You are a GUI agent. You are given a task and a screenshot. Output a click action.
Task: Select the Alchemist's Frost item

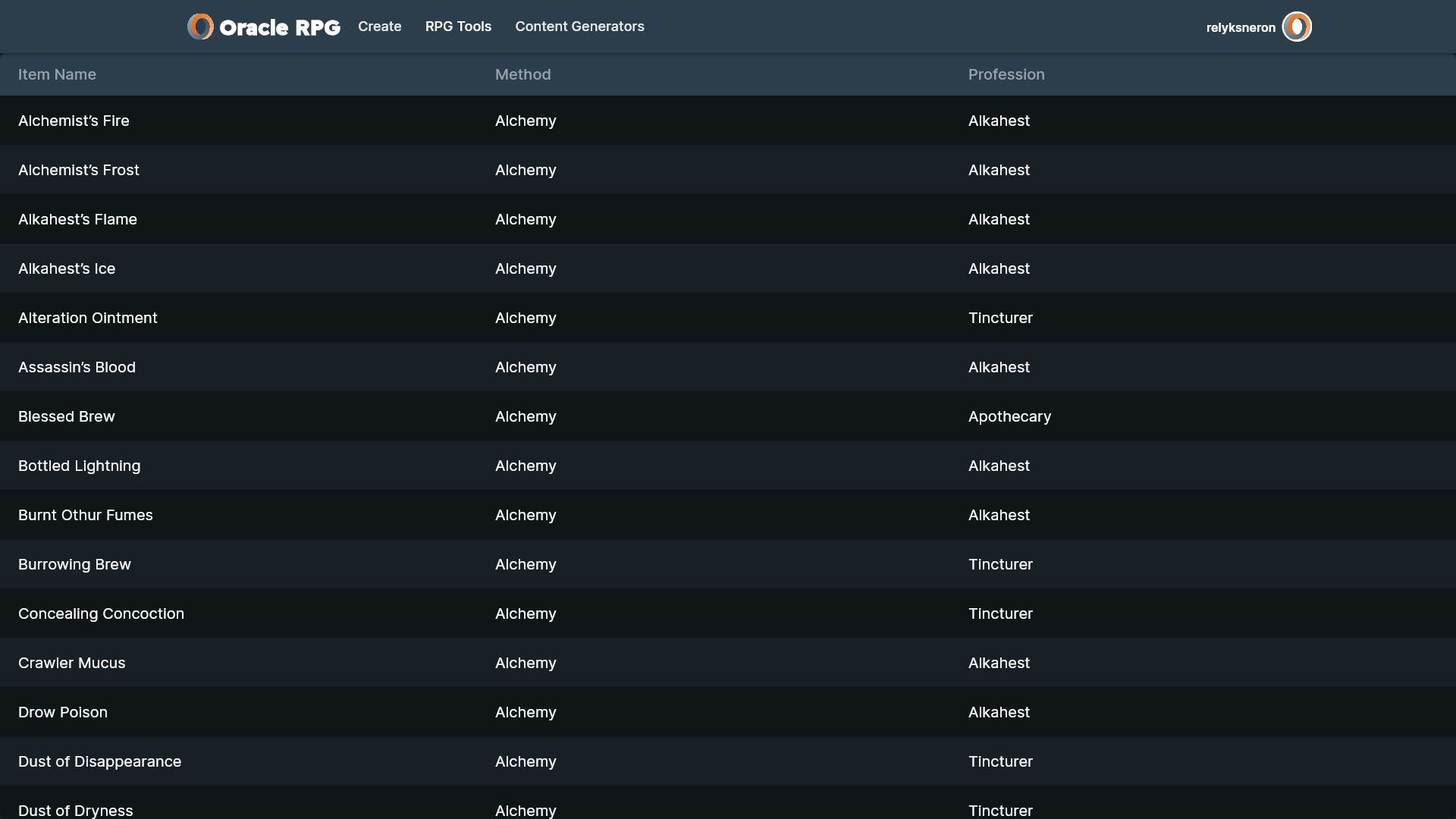(79, 170)
